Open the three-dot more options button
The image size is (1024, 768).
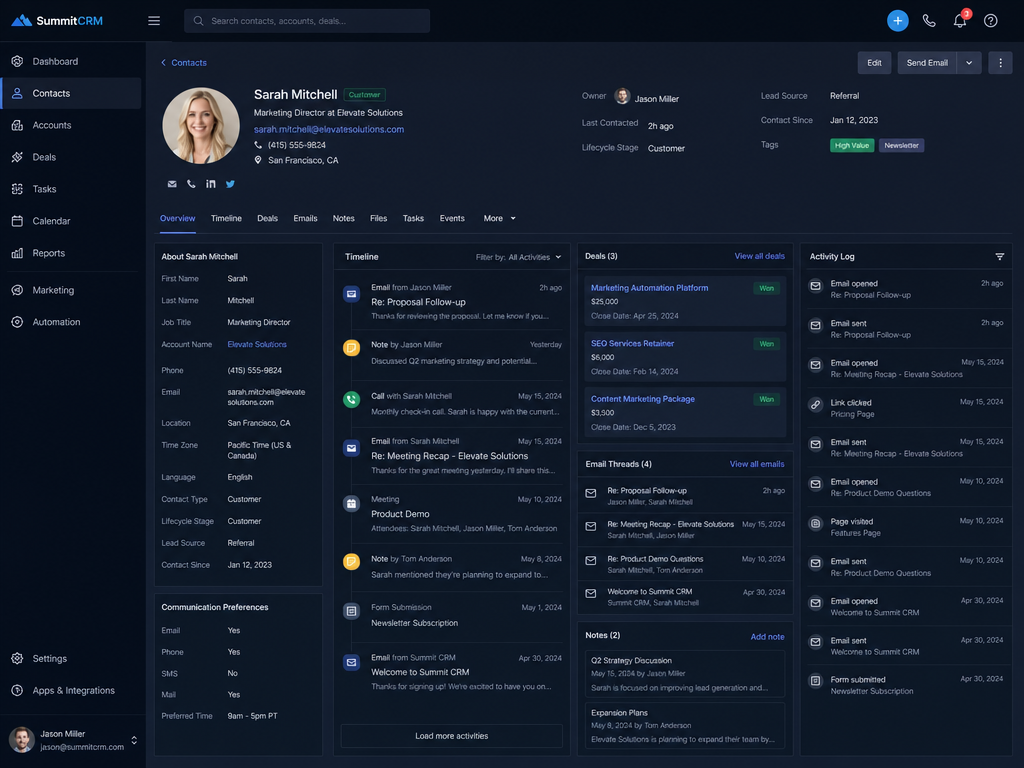[1000, 63]
